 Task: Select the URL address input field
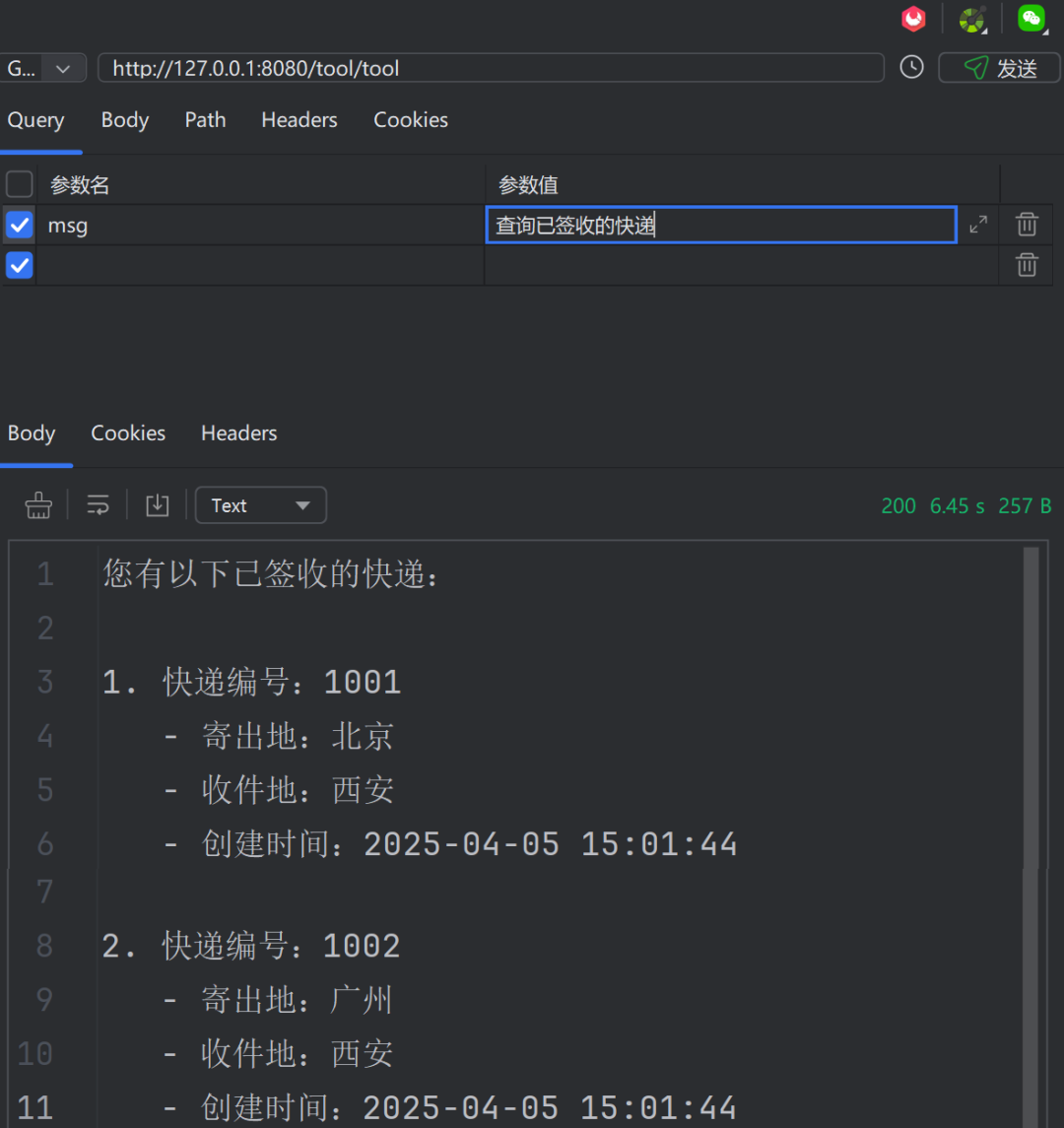491,67
